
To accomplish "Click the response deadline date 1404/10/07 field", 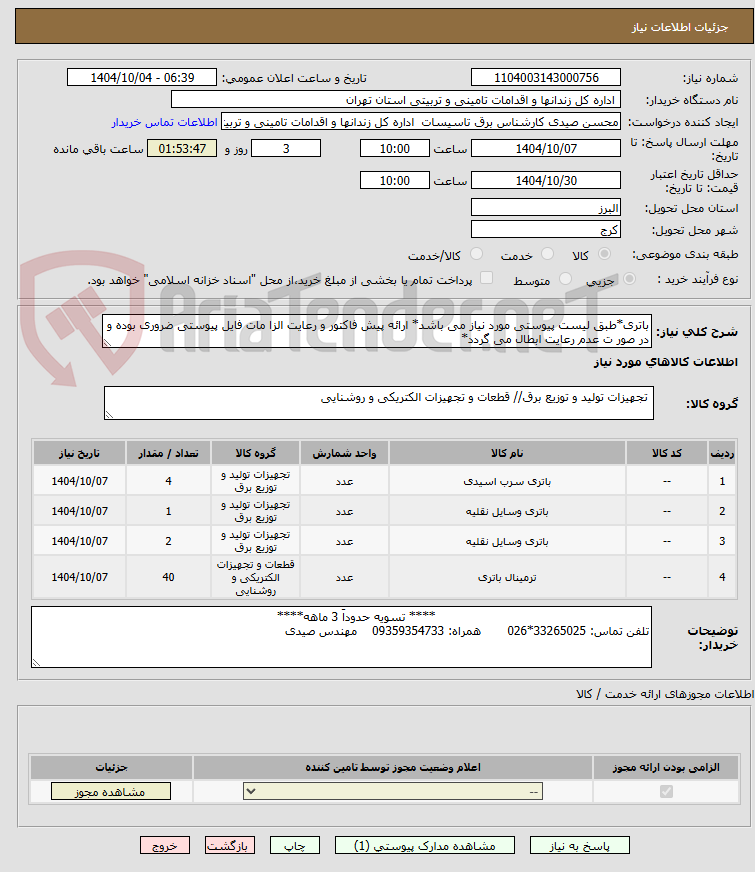I will click(545, 148).
